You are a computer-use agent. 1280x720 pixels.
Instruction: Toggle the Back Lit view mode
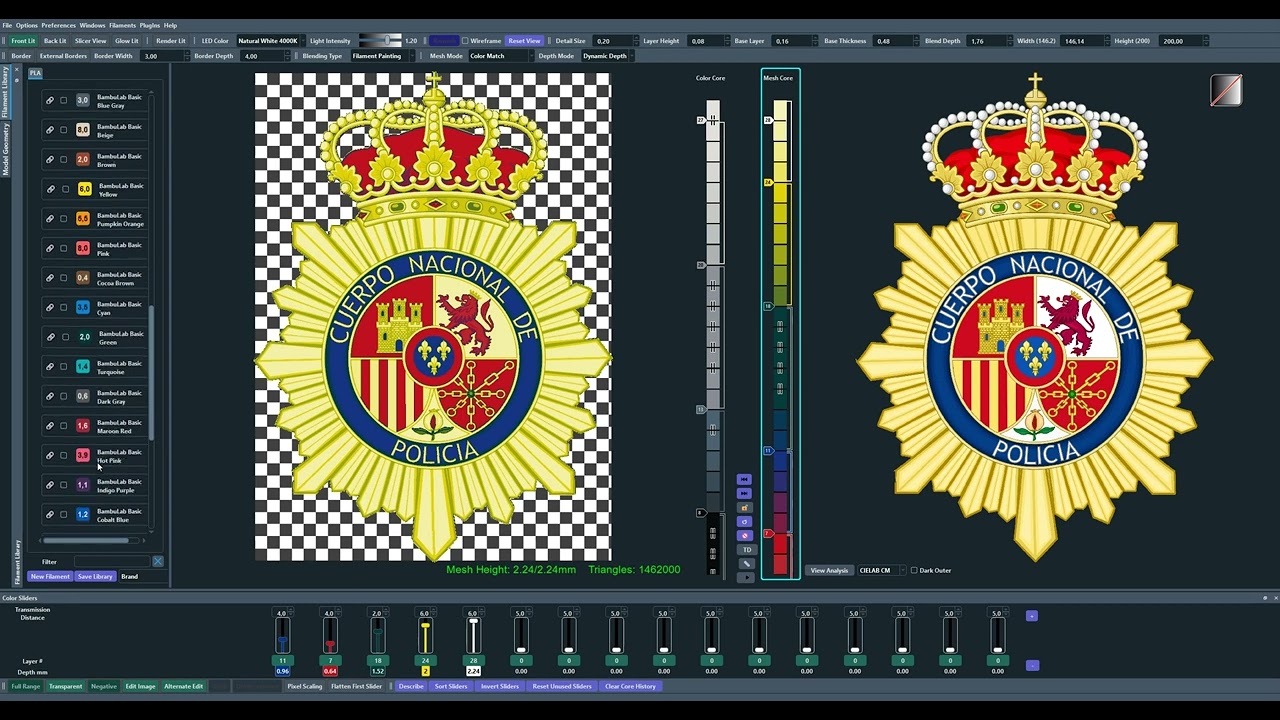pos(55,41)
